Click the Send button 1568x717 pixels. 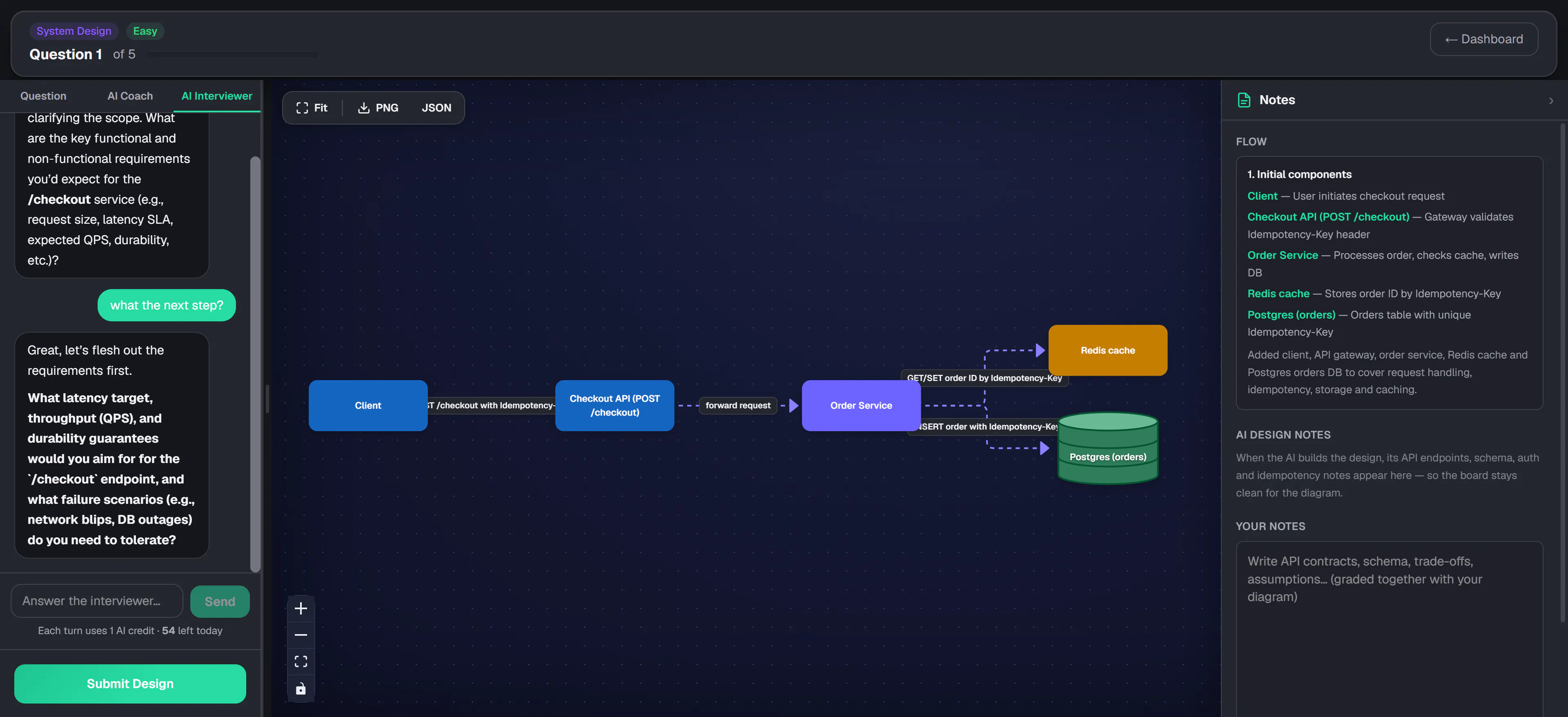220,601
